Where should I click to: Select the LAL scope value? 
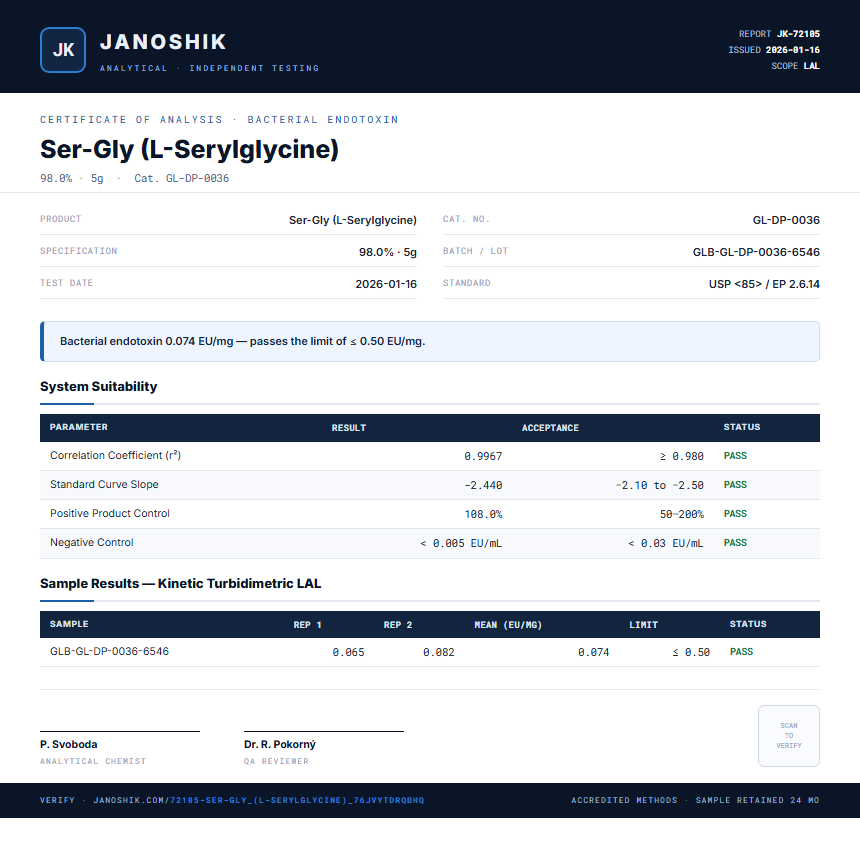[811, 66]
